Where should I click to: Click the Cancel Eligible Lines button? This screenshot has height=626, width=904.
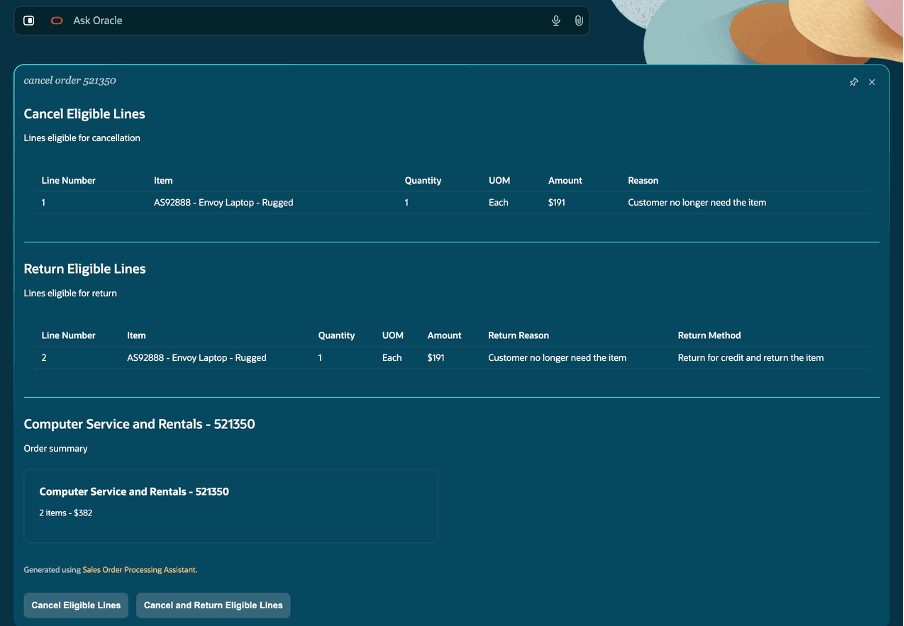[76, 605]
